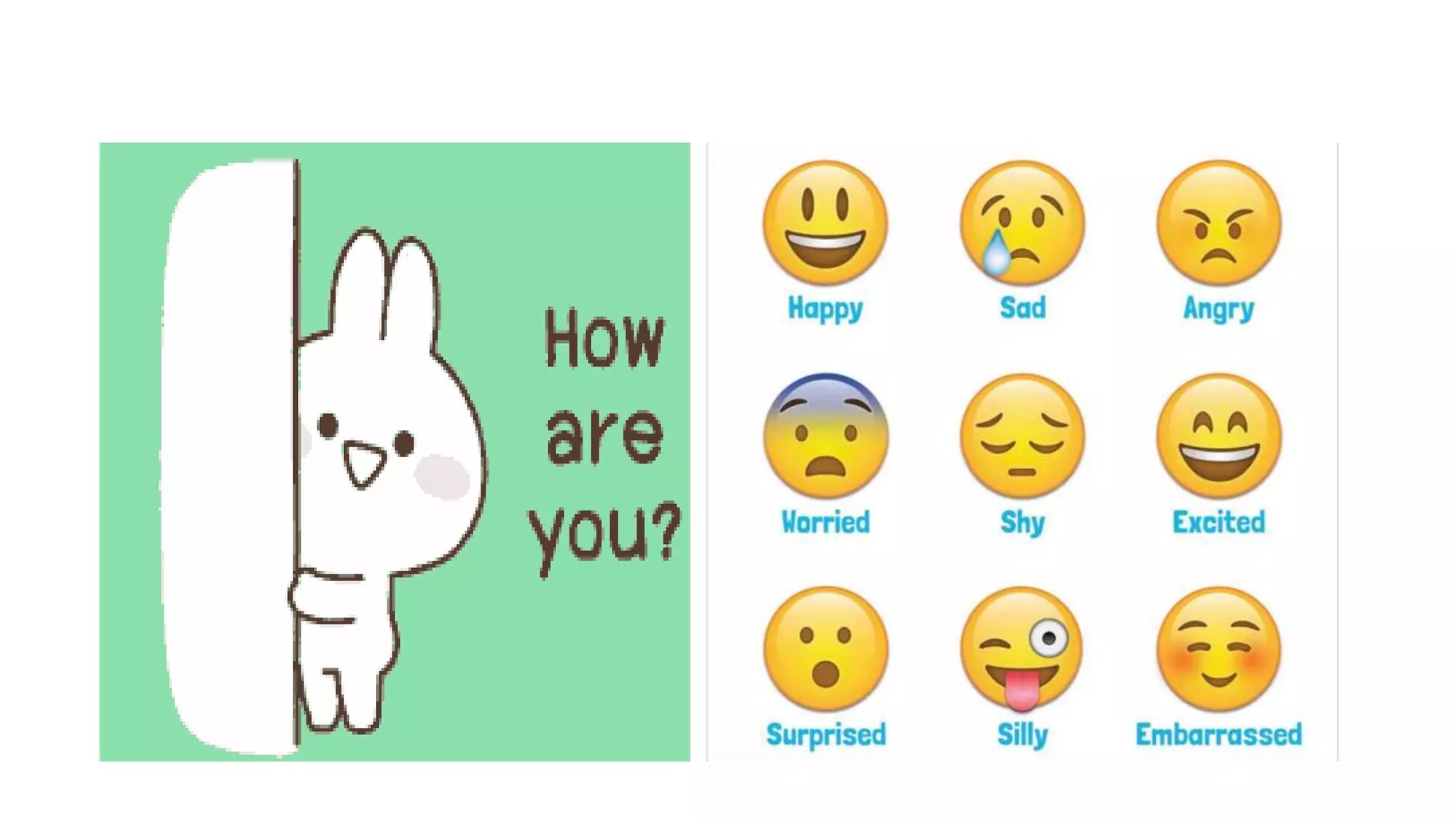
Task: Click the 'Angry' caption
Action: click(x=1219, y=309)
